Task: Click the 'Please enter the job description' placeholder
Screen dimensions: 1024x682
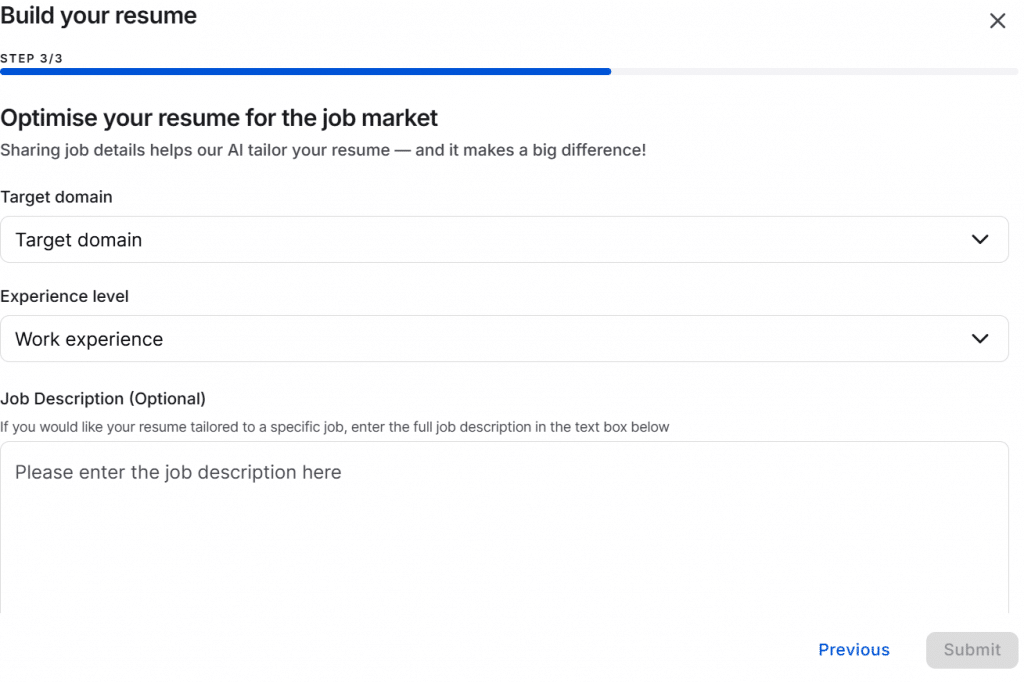Action: tap(178, 472)
